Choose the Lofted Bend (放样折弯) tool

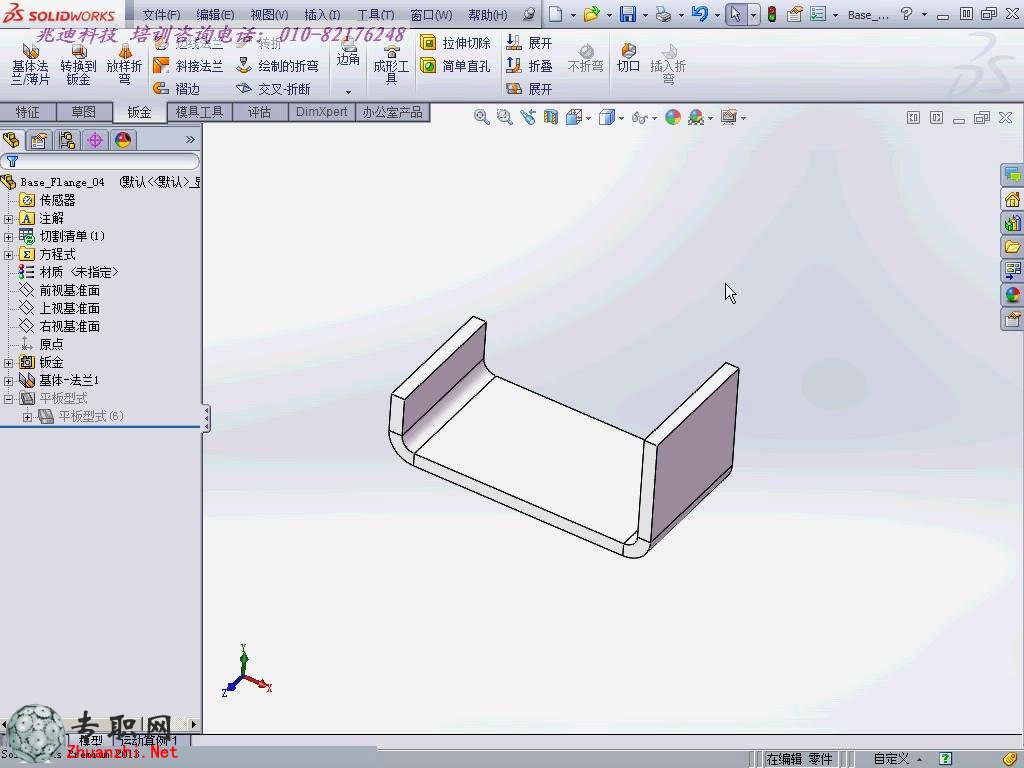pyautogui.click(x=124, y=65)
